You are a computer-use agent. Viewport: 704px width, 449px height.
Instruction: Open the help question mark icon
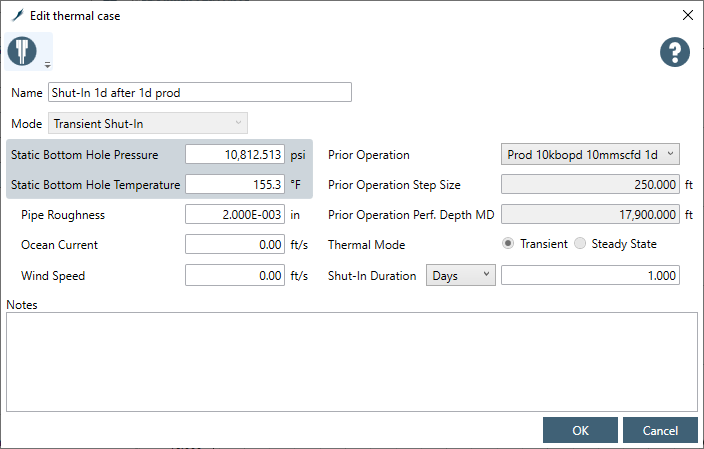675,52
